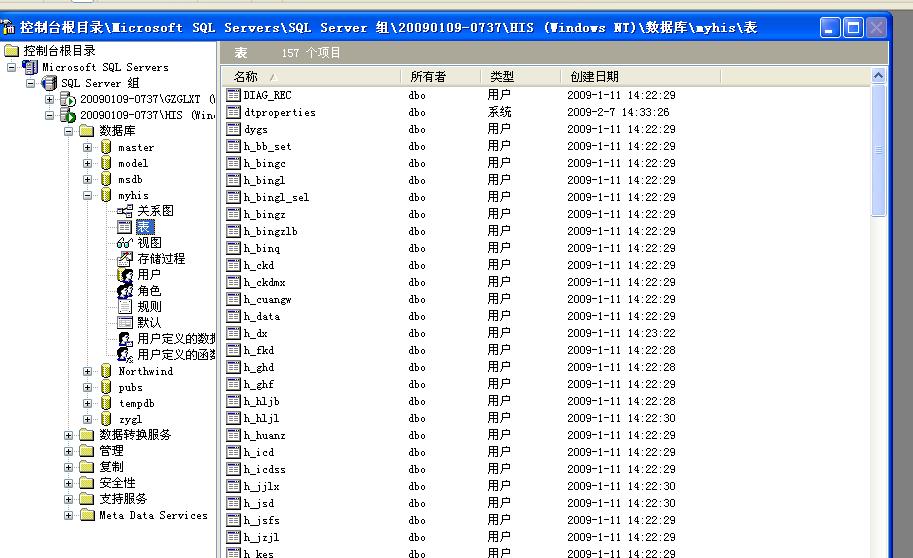The width and height of the screenshot is (913, 558).
Task: Click the tempdb database cylinder icon
Action: click(106, 403)
